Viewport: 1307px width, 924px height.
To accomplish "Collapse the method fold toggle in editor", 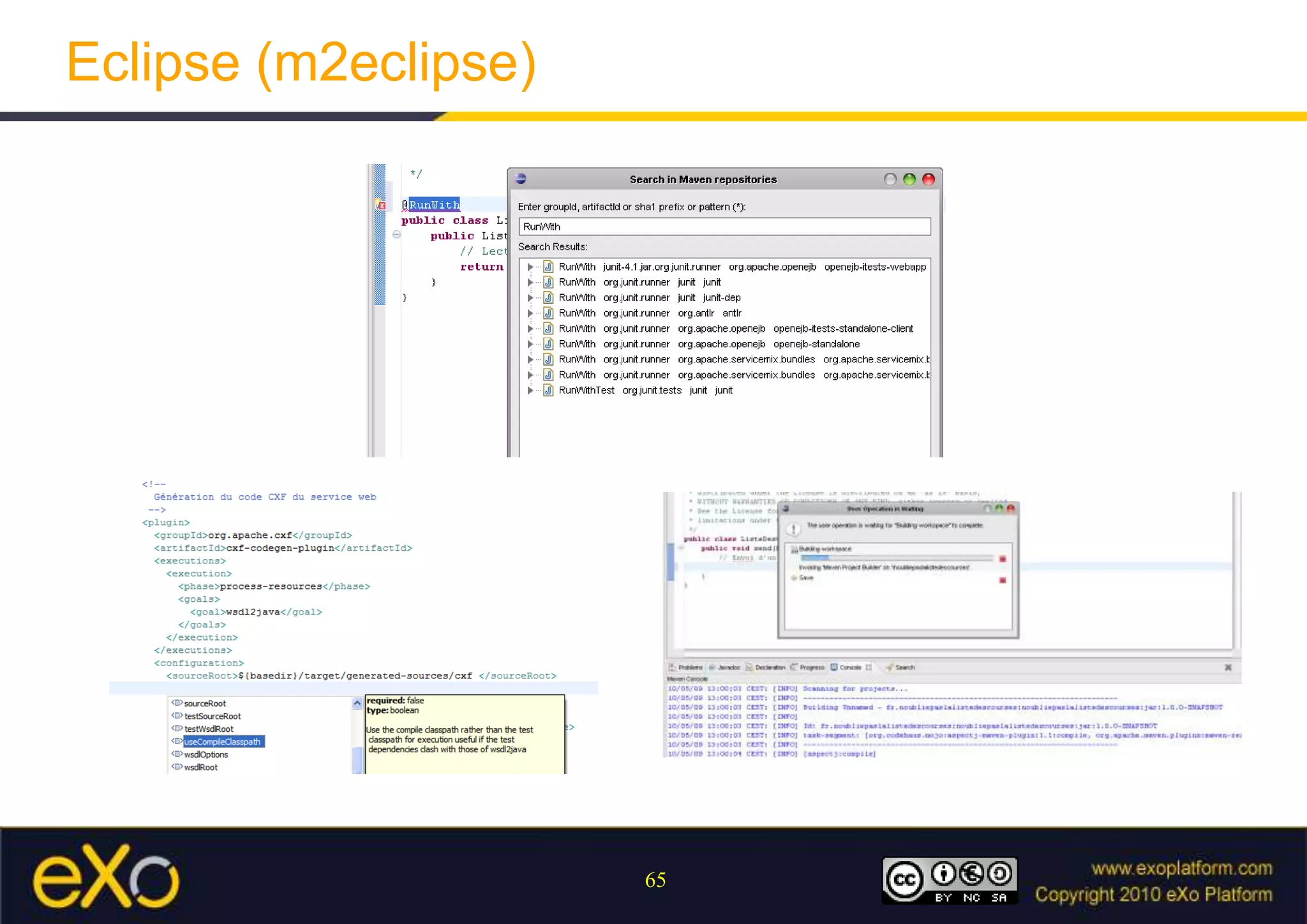I will click(x=396, y=235).
